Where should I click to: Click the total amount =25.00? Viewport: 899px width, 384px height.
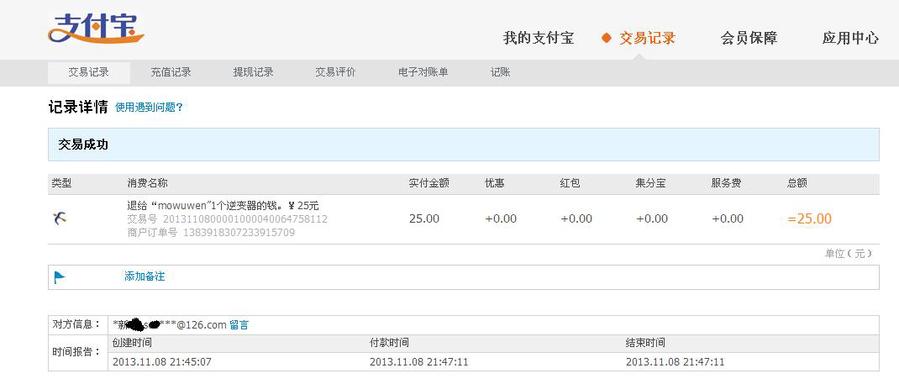point(810,219)
